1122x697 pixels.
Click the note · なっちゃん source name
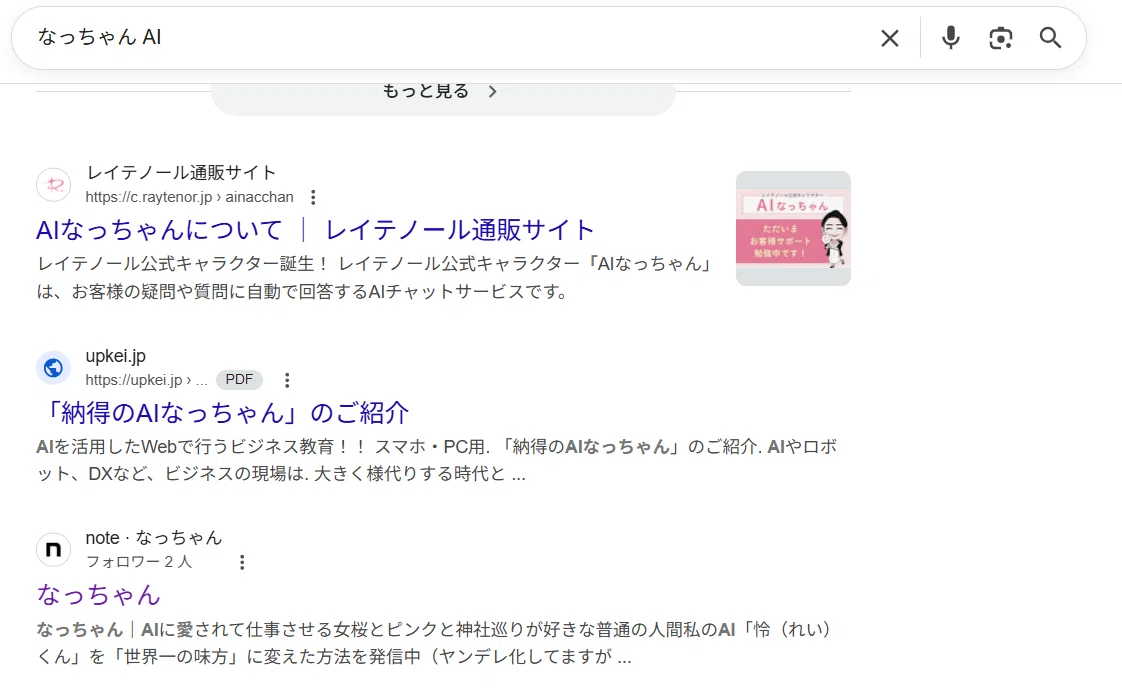(154, 537)
